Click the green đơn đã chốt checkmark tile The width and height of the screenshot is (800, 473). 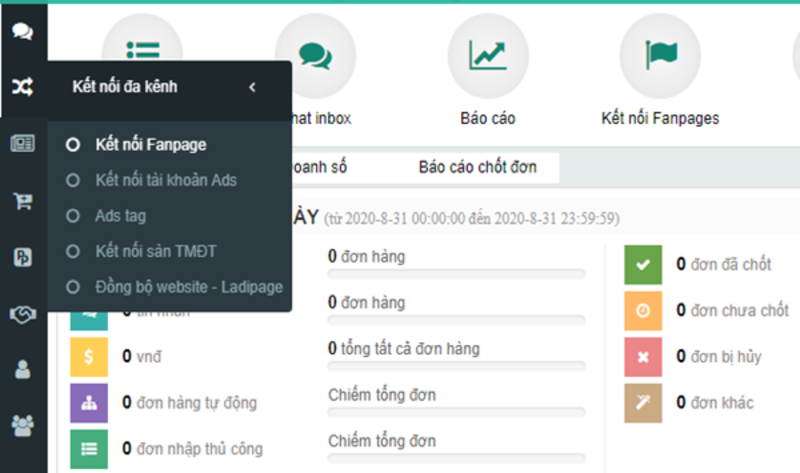coord(643,264)
